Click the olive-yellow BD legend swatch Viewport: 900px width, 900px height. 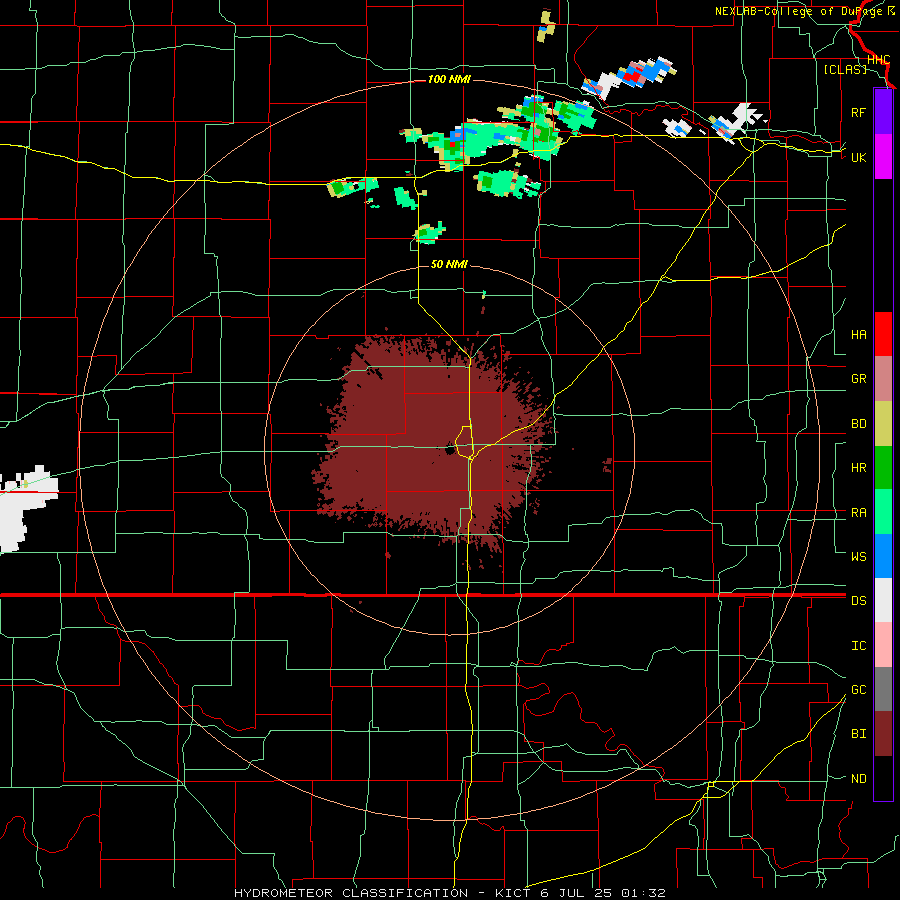883,423
